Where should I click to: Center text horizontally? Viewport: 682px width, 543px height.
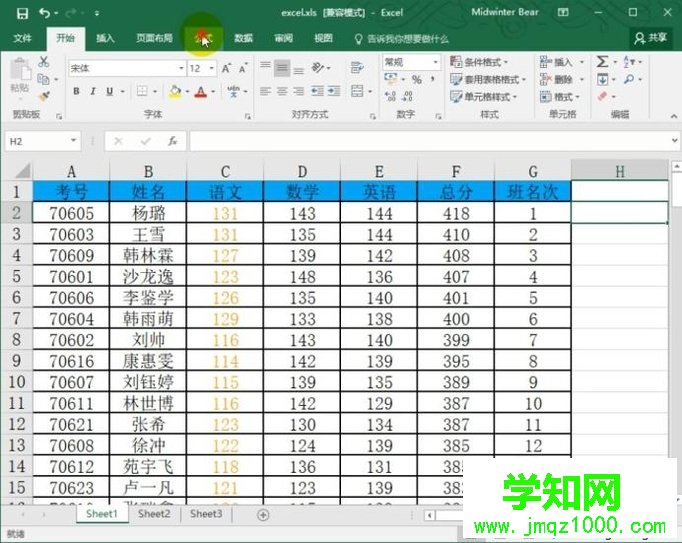click(x=282, y=91)
